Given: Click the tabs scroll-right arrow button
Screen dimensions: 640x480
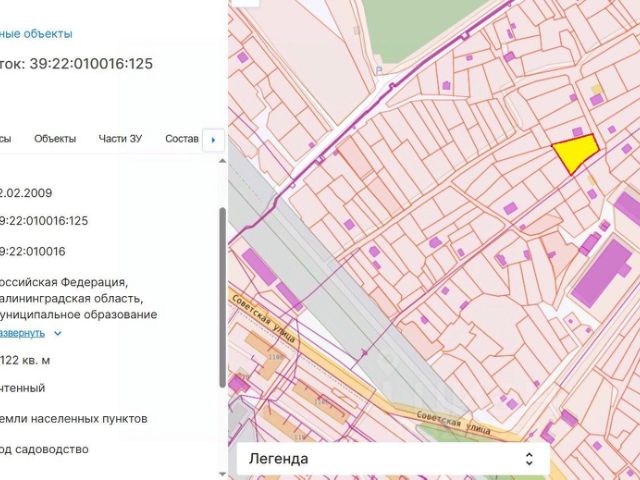Looking at the screenshot, I should click(213, 140).
